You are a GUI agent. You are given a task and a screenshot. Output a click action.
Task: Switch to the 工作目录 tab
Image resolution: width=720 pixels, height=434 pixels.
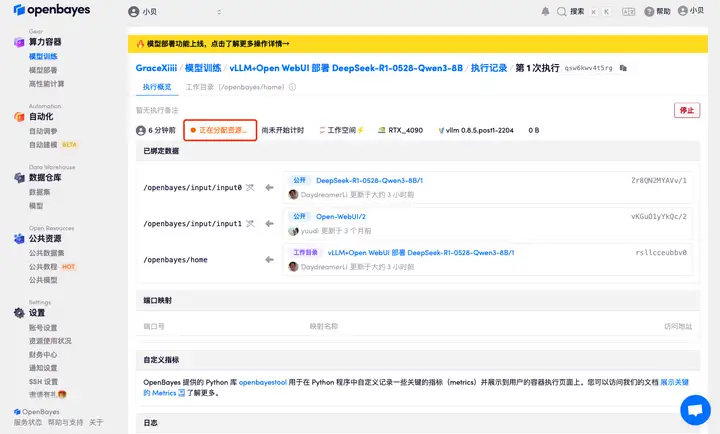click(235, 87)
